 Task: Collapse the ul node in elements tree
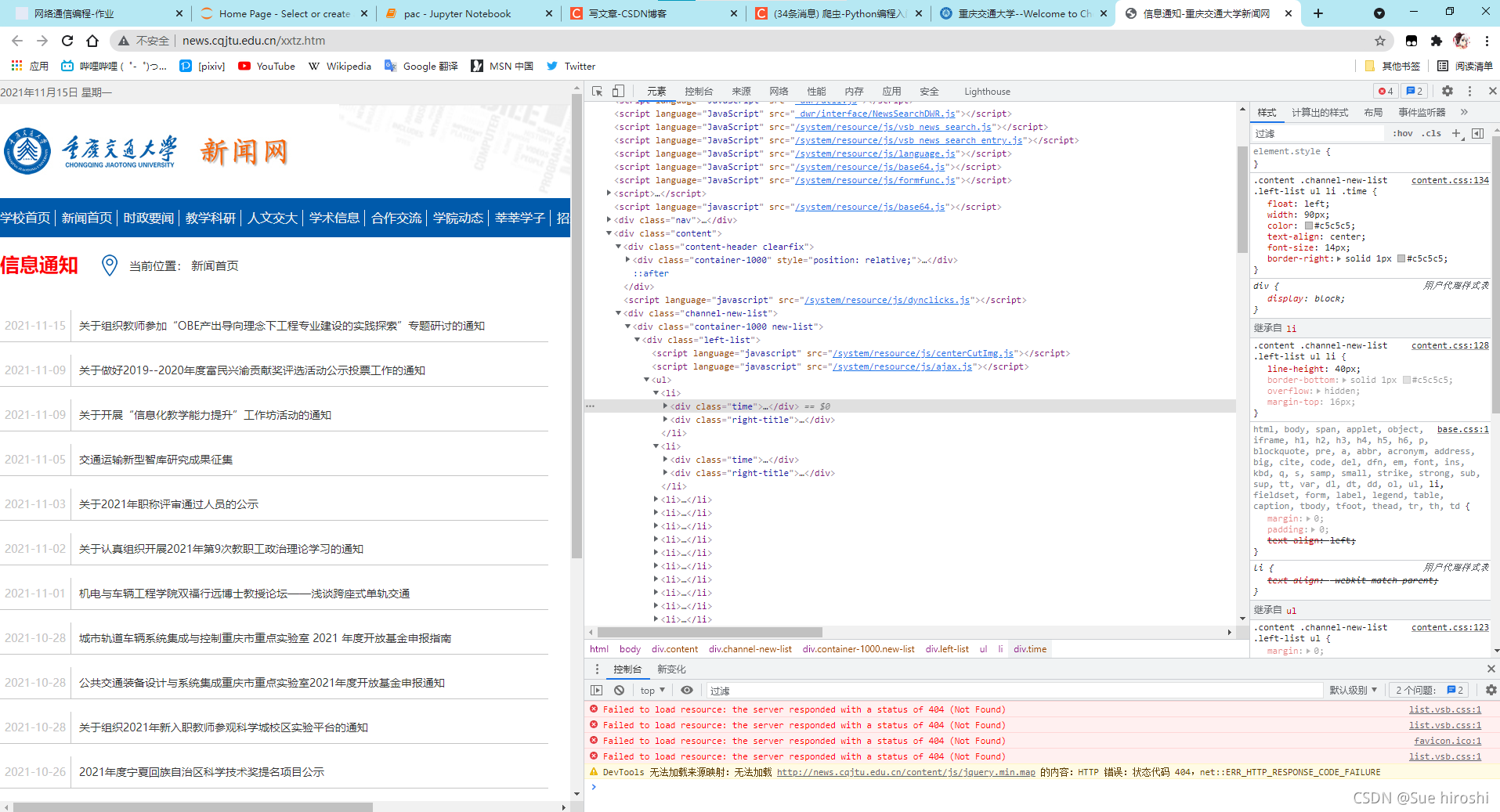click(647, 380)
